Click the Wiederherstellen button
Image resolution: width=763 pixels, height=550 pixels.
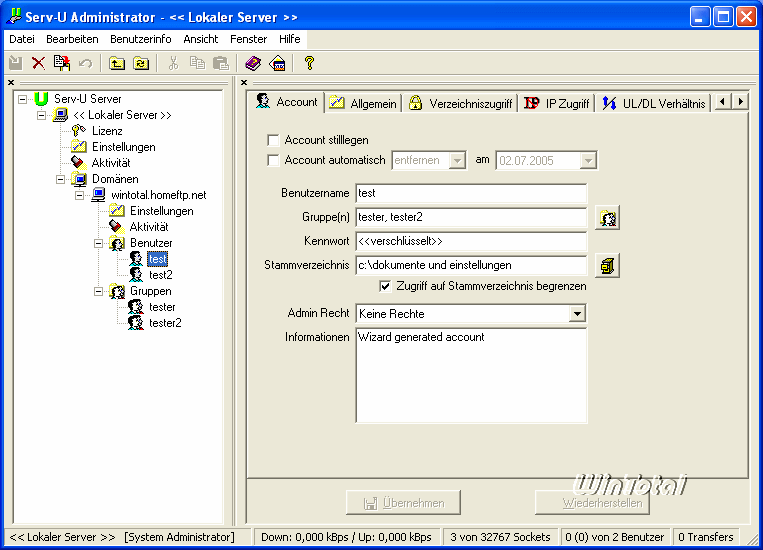point(593,503)
